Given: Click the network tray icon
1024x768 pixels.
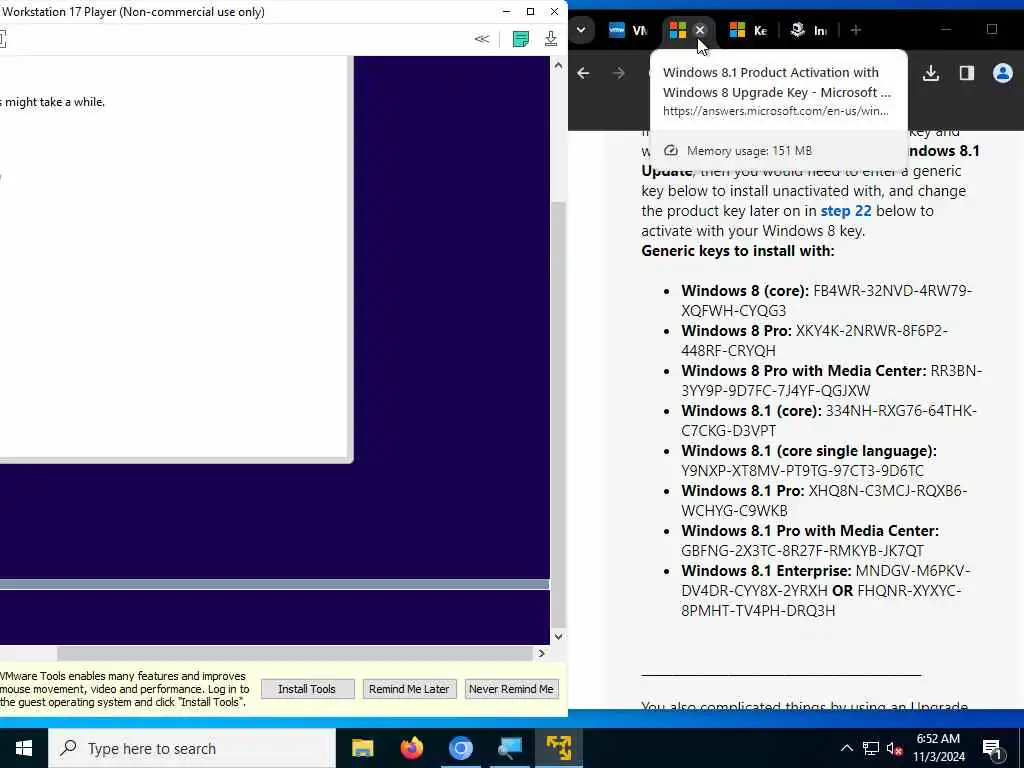Looking at the screenshot, I should tap(871, 749).
